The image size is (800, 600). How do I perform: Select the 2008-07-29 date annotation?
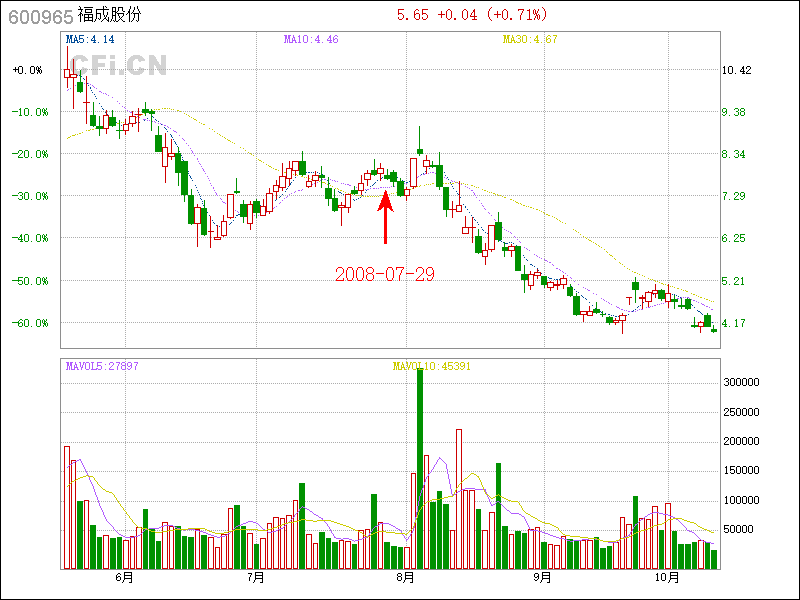point(384,273)
